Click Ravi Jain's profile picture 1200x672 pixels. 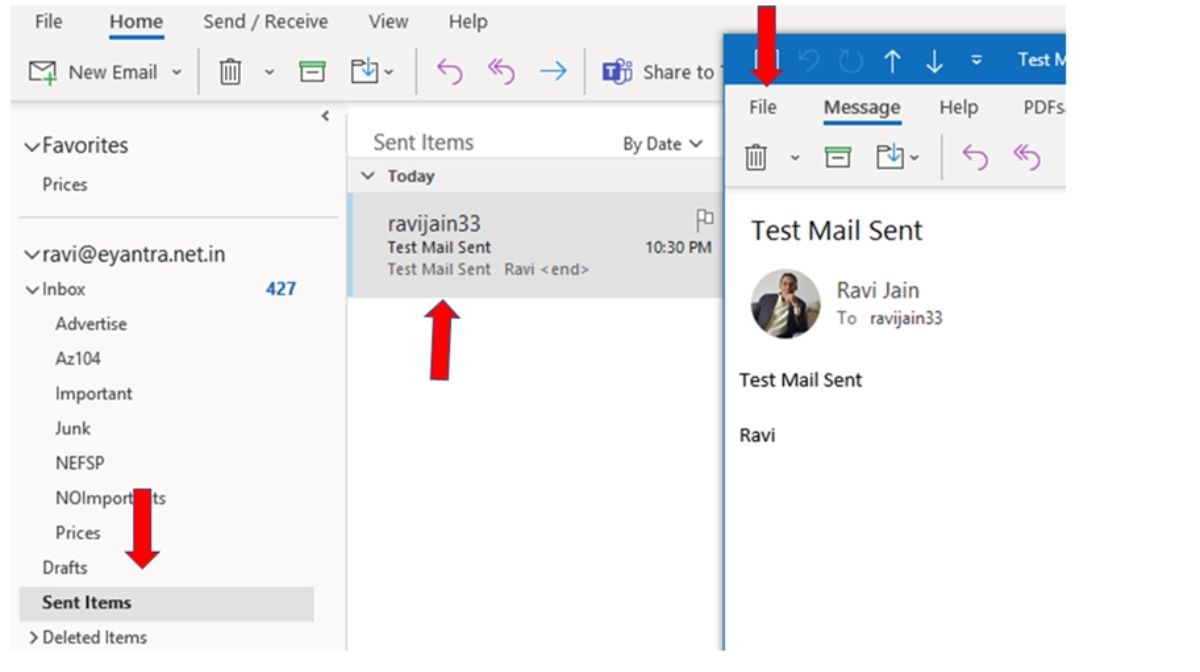(x=785, y=303)
